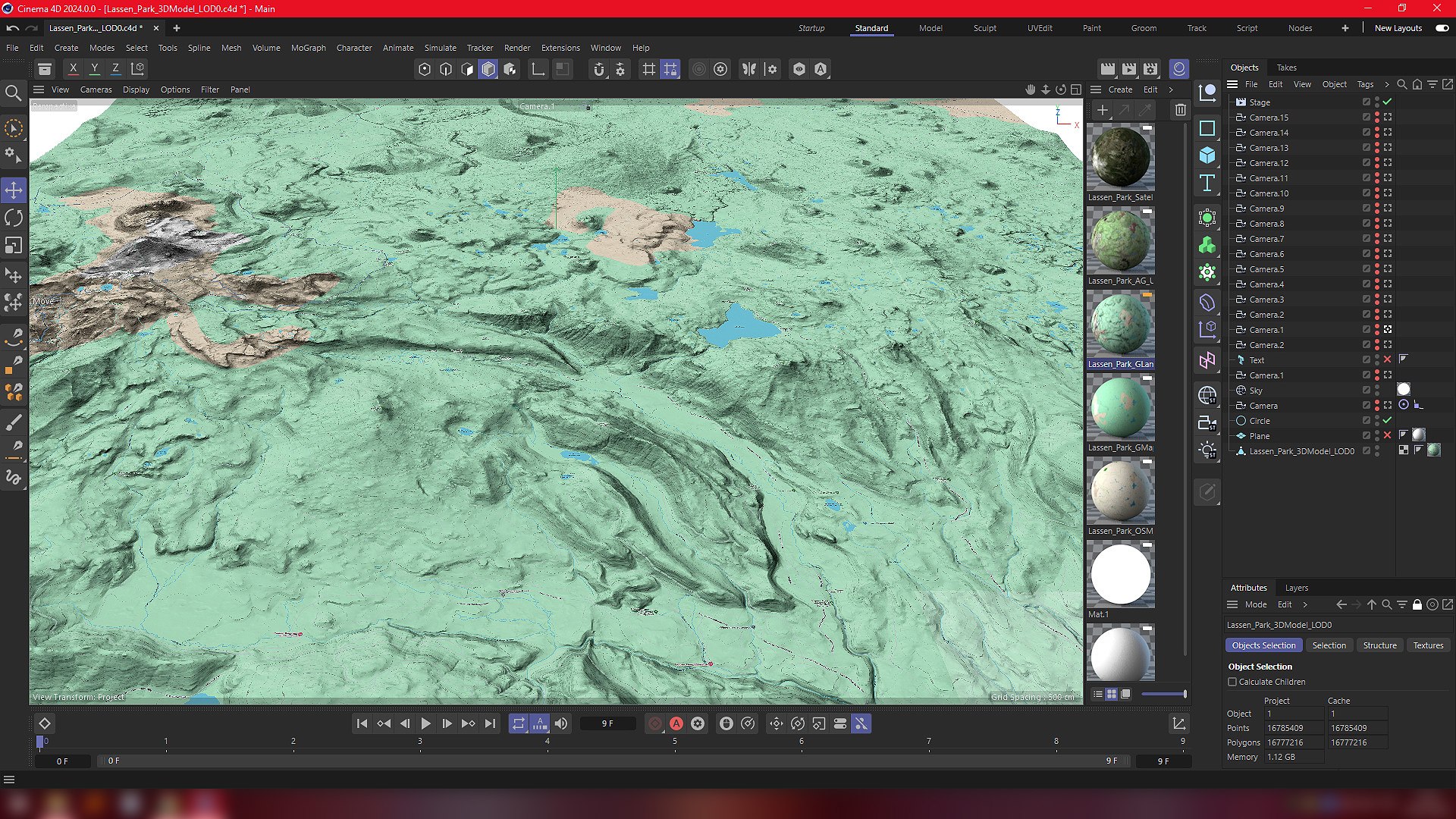This screenshot has width=1456, height=819.
Task: Switch to Layers tab
Action: pos(1296,588)
